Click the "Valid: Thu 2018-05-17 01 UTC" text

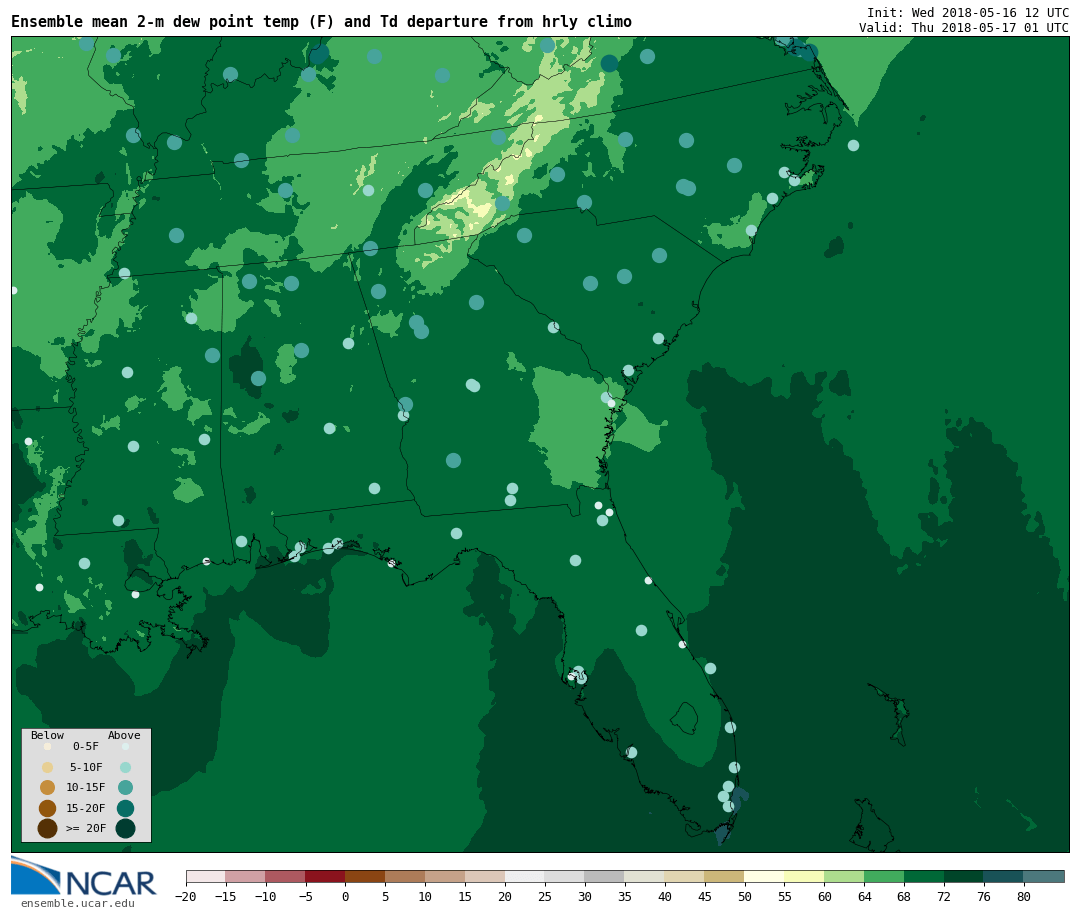click(964, 28)
